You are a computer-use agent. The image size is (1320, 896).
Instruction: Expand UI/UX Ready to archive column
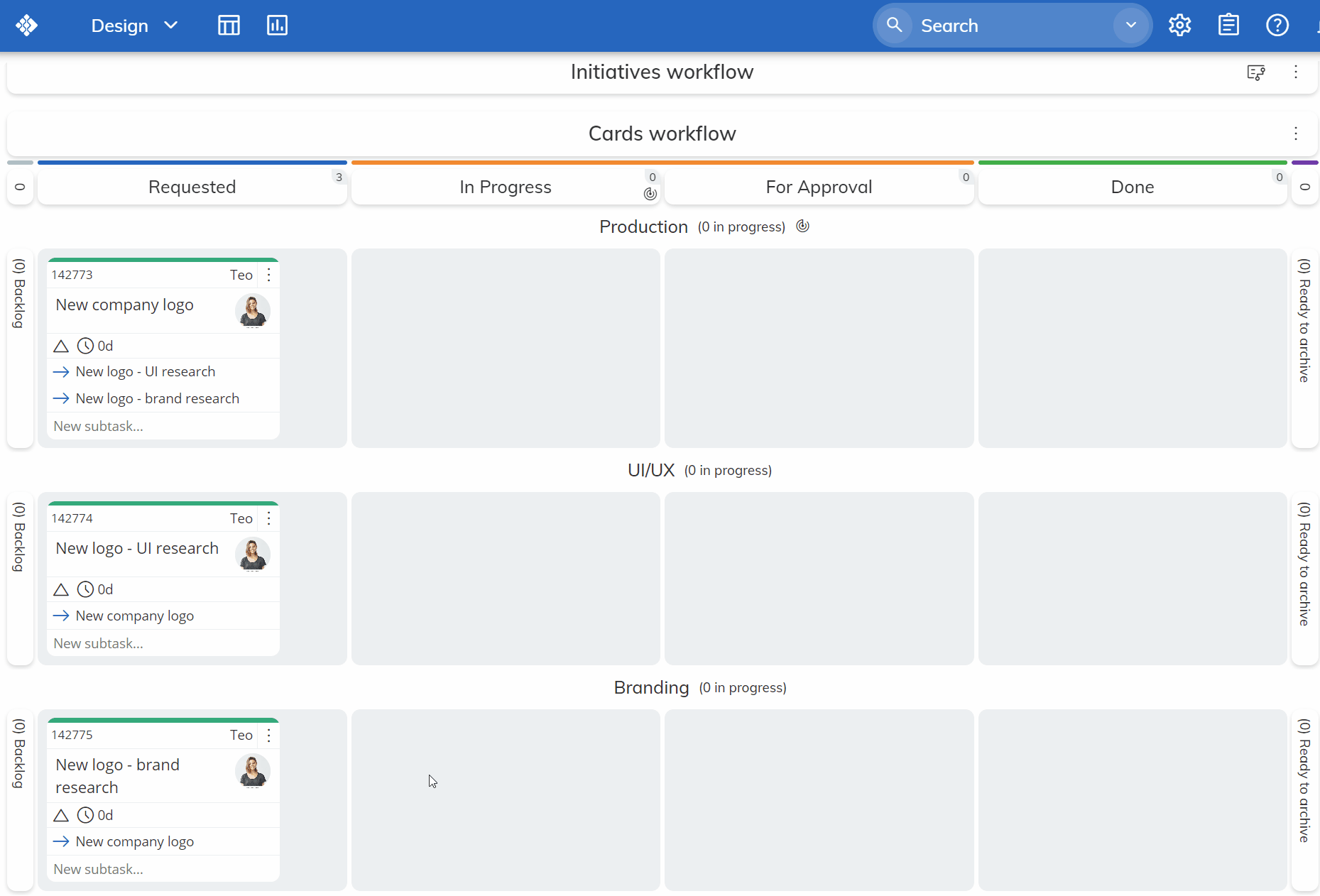[x=1304, y=579]
